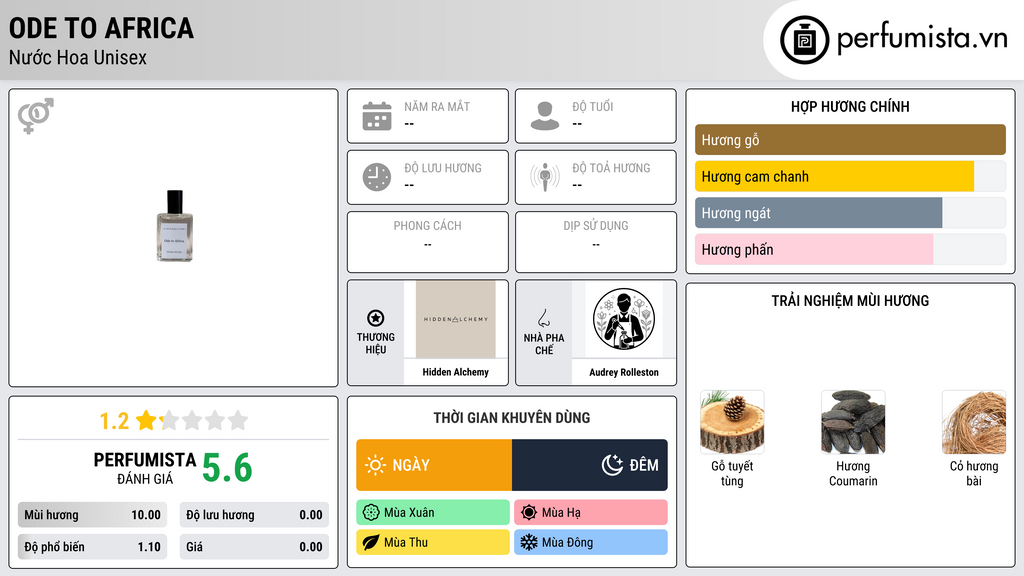Select the Ngày daytime block

coord(434,465)
